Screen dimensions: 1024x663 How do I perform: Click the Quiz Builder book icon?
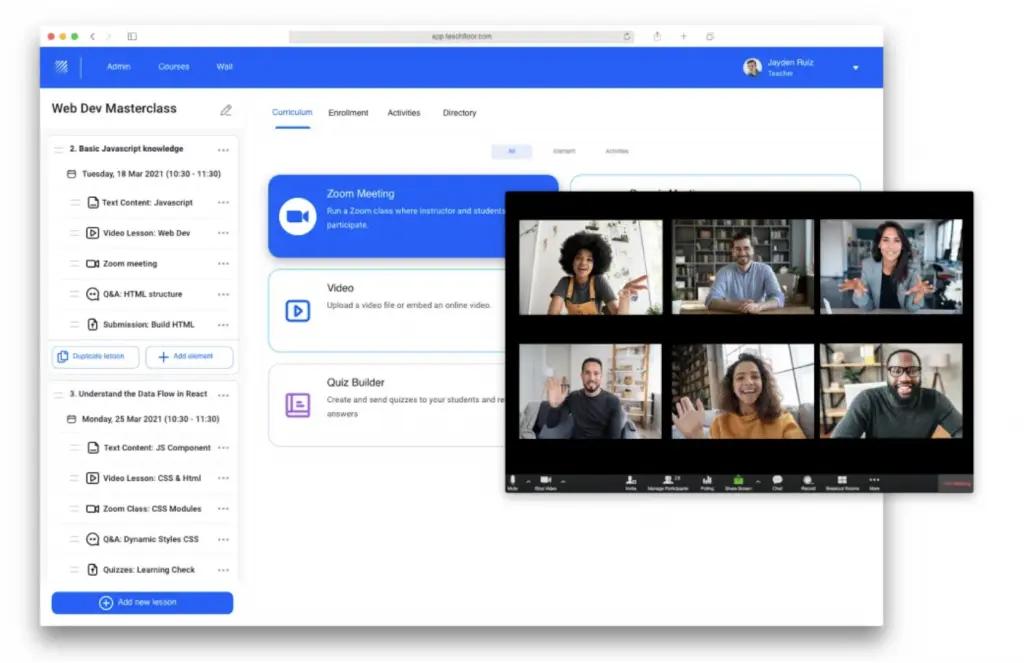[298, 405]
